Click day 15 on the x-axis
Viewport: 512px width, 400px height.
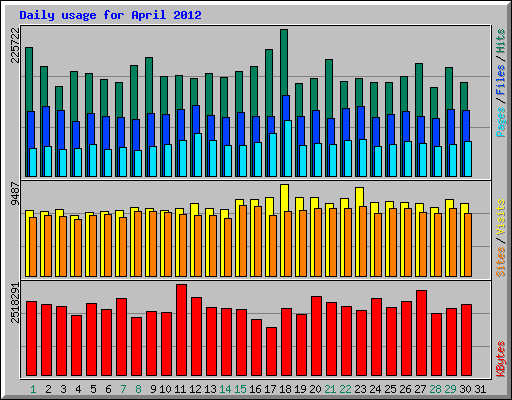click(x=240, y=389)
